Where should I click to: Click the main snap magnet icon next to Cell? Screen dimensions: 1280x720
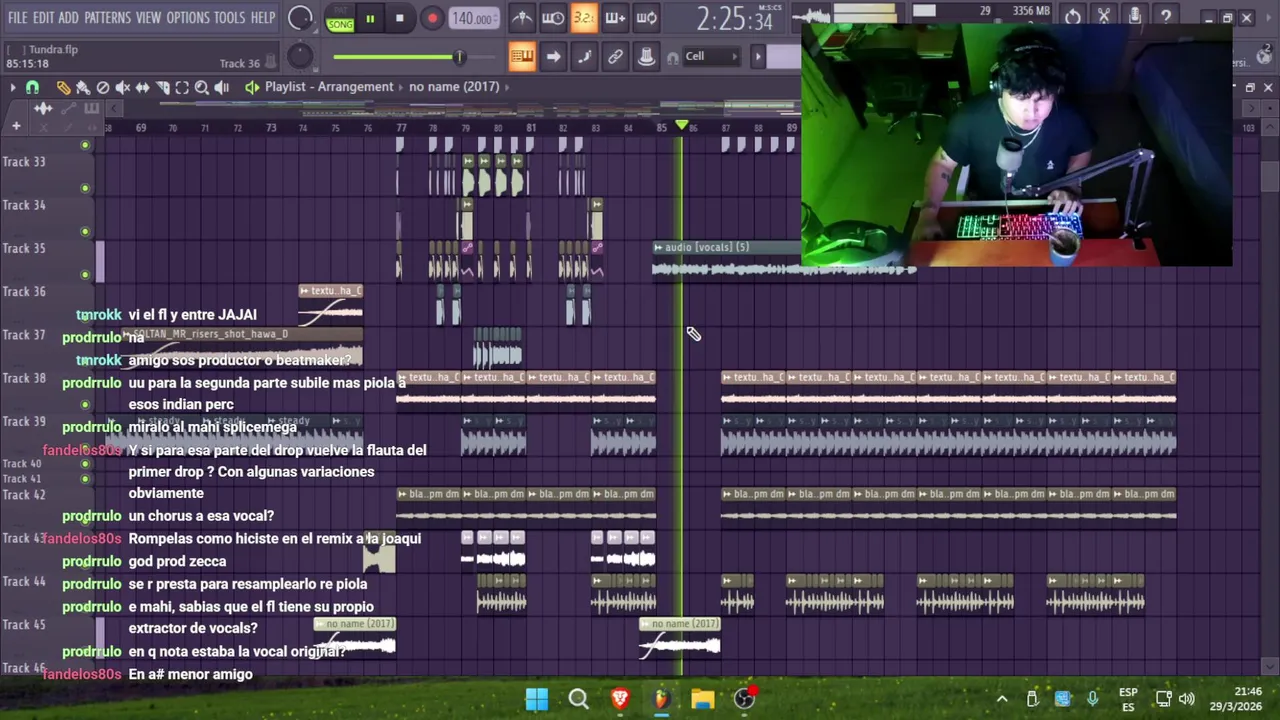click(x=672, y=57)
